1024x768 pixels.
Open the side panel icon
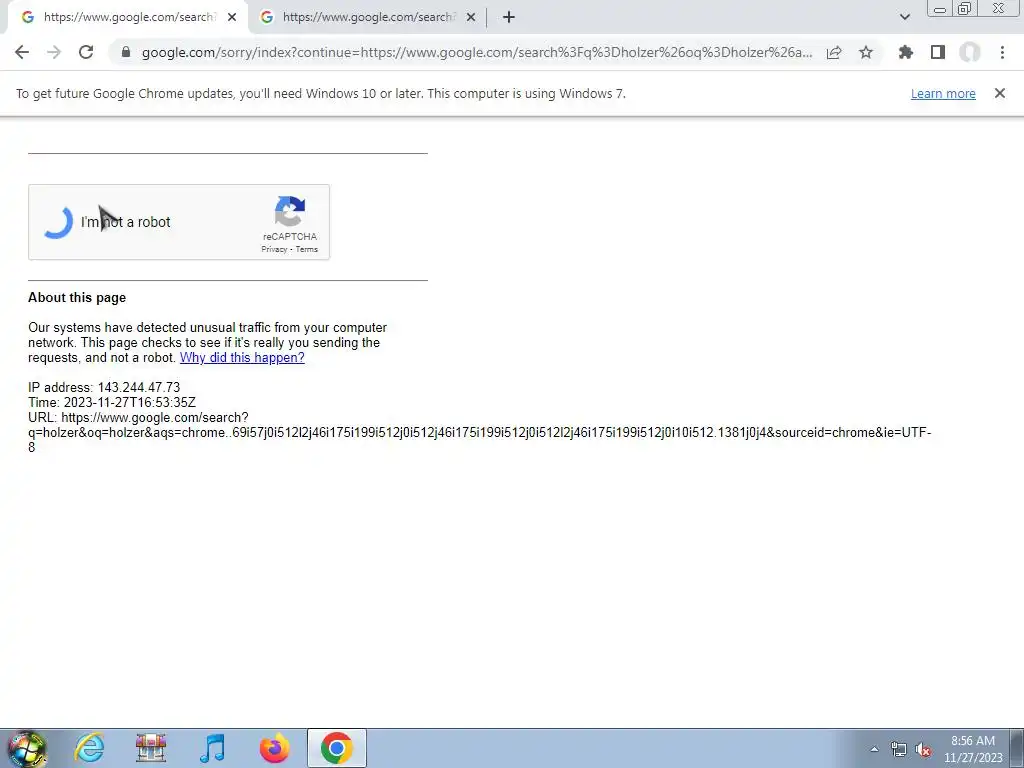938,52
